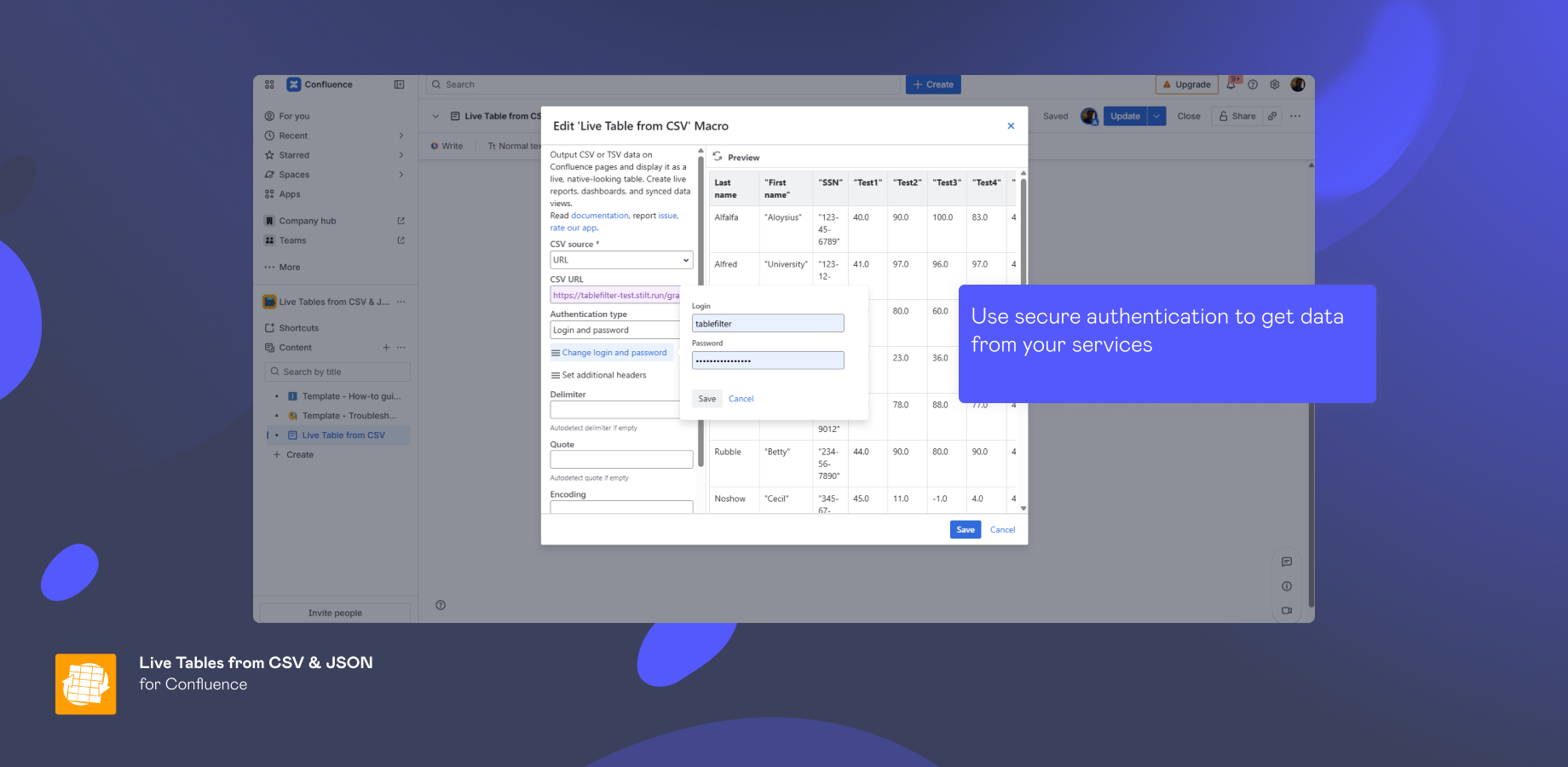Viewport: 1568px width, 767px height.
Task: Refresh the Preview in the macro dialog
Action: [719, 156]
